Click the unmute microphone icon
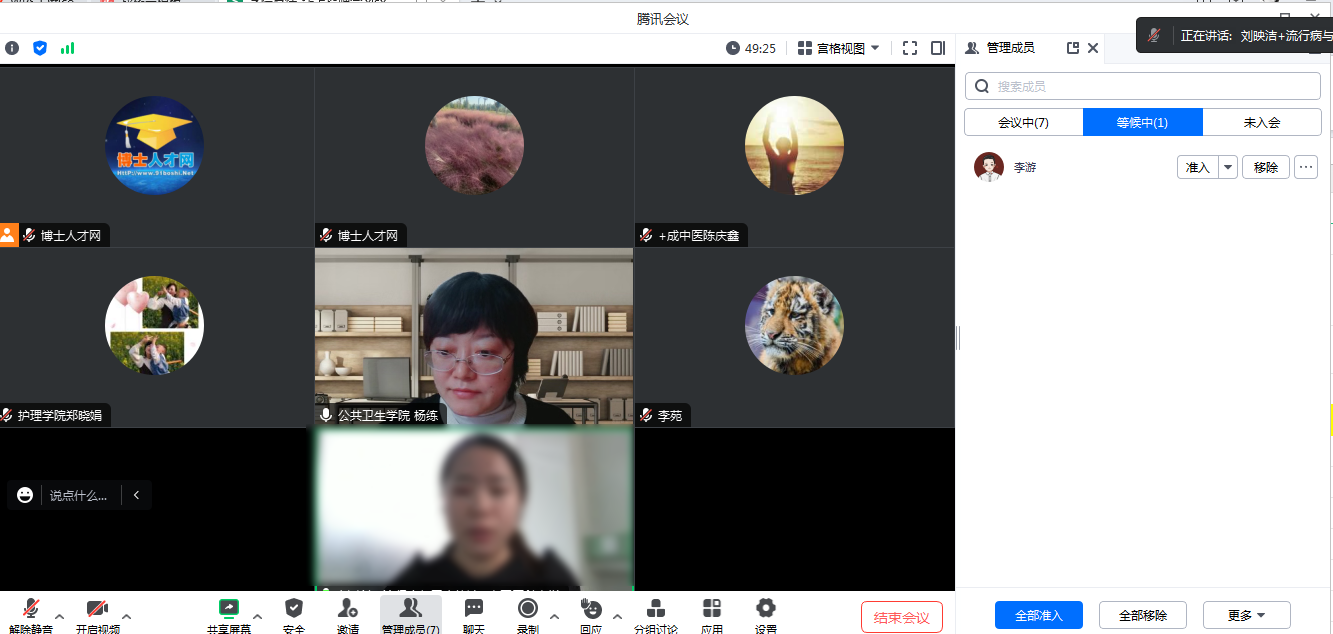The image size is (1333, 634). 31,608
